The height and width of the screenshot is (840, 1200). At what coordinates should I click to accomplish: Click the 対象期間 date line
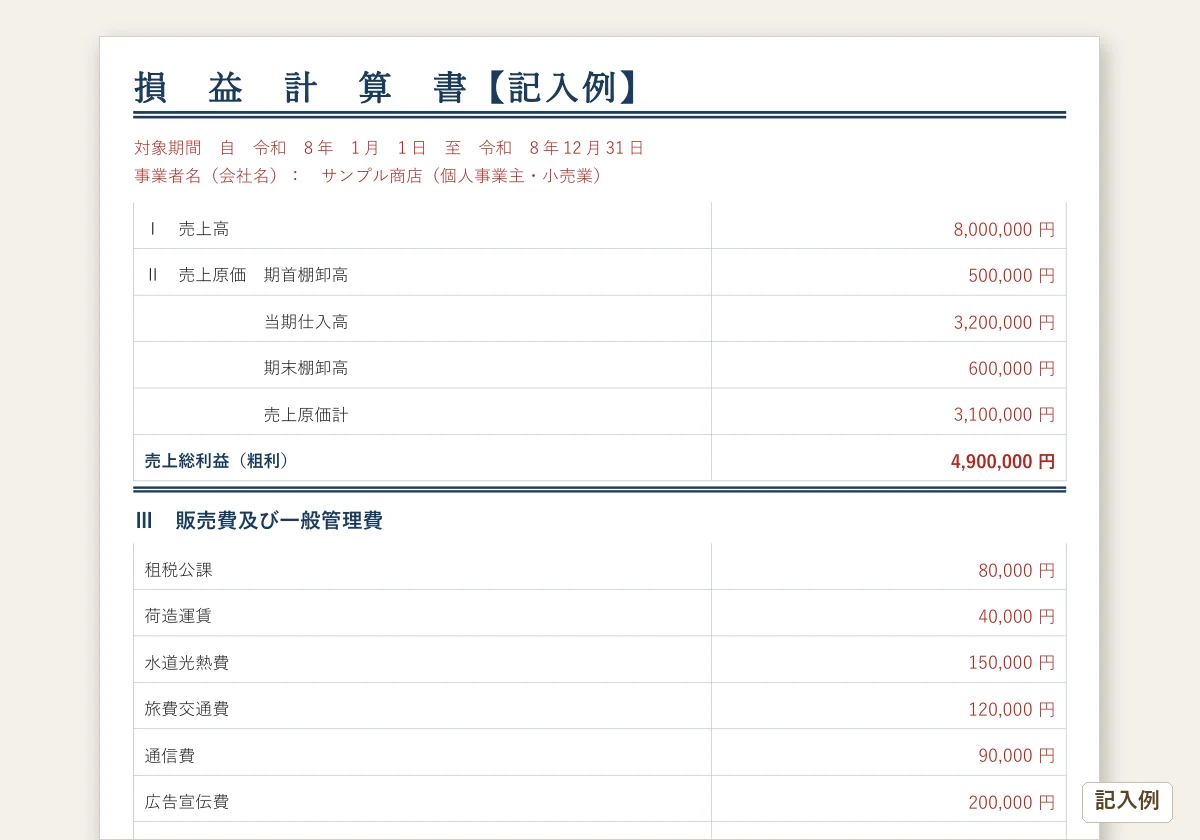coord(389,148)
